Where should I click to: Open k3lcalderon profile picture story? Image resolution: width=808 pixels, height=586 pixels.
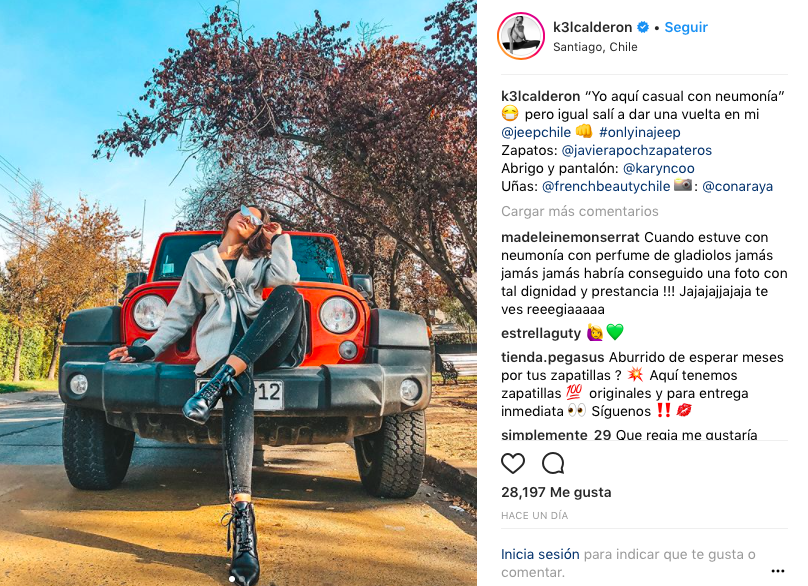point(521,36)
